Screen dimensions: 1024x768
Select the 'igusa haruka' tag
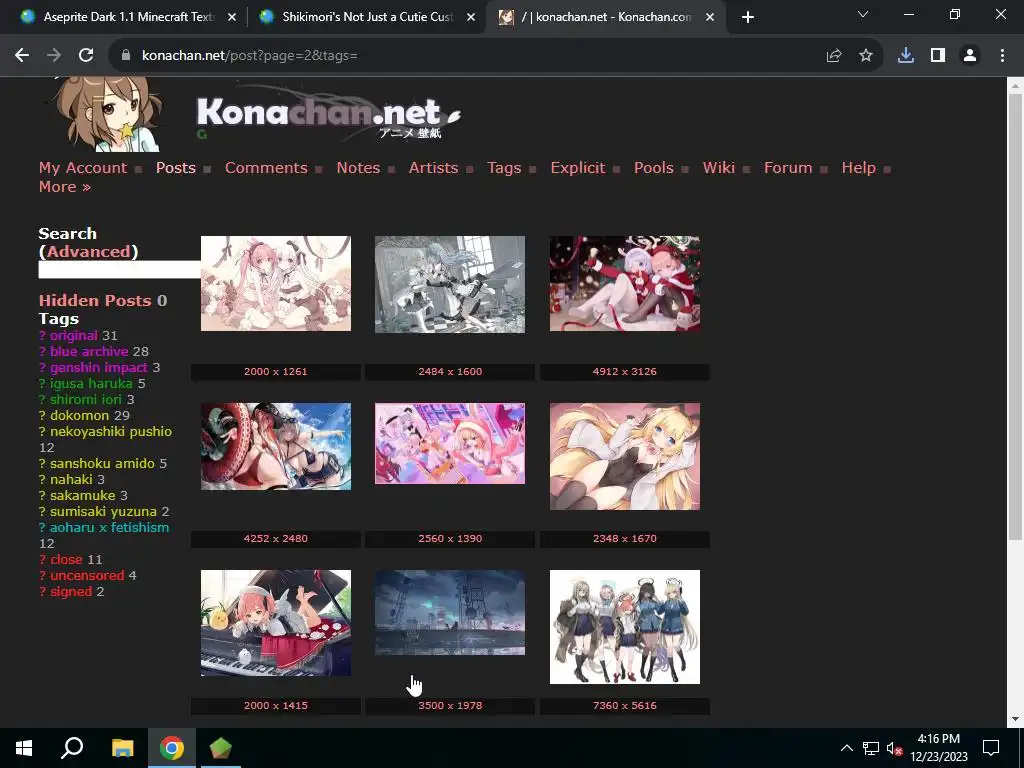91,383
